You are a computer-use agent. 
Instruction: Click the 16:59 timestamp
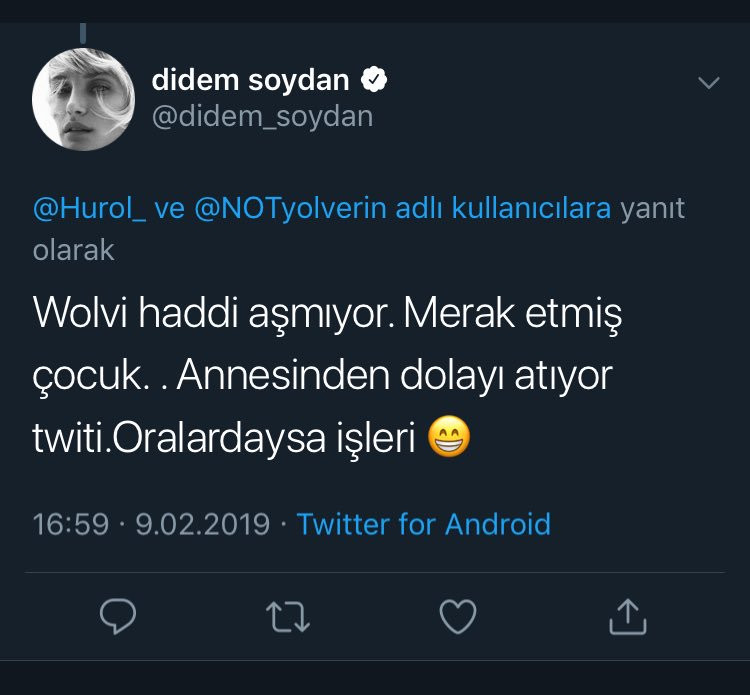click(71, 524)
